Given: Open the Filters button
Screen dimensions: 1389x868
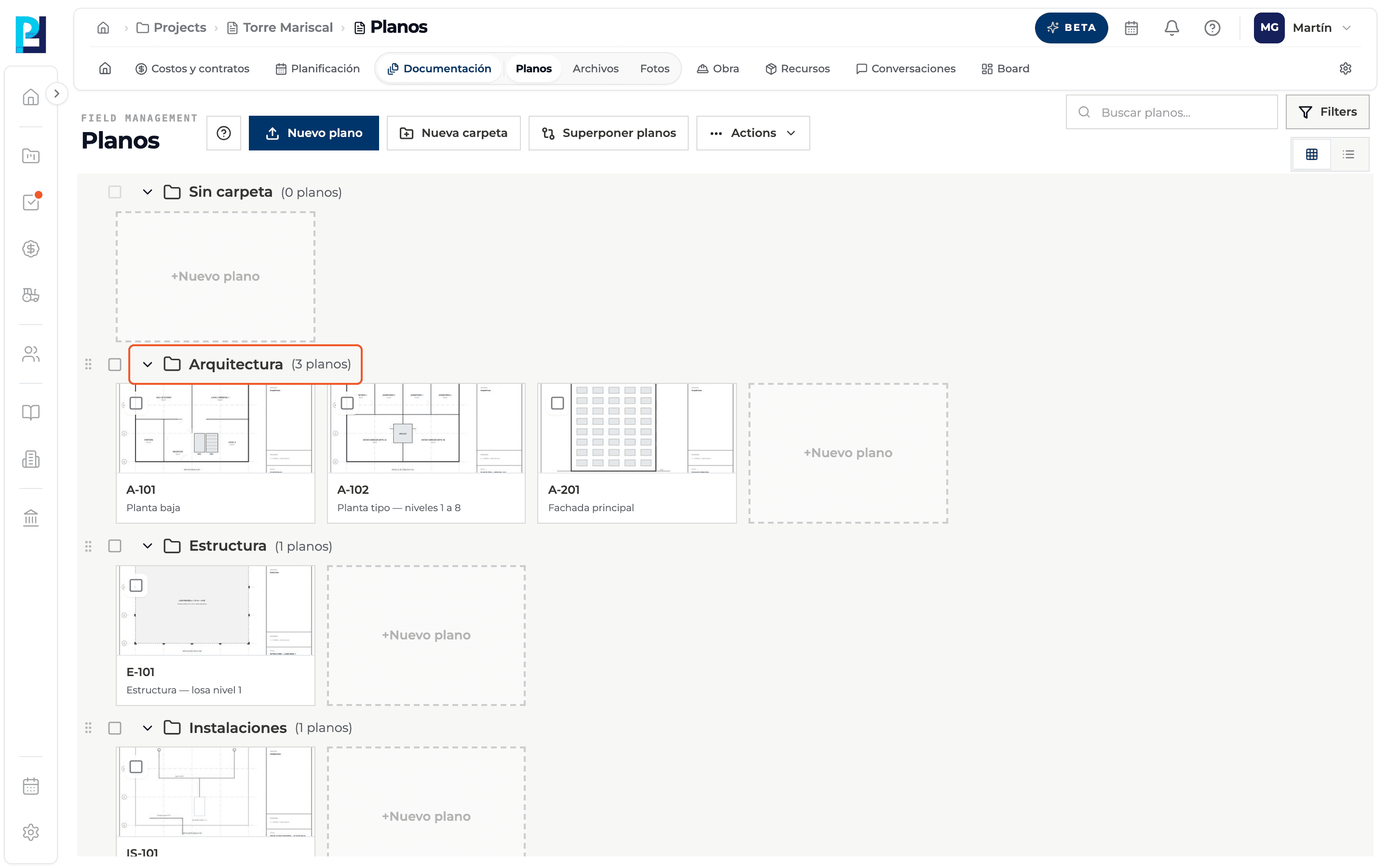Looking at the screenshot, I should point(1327,112).
